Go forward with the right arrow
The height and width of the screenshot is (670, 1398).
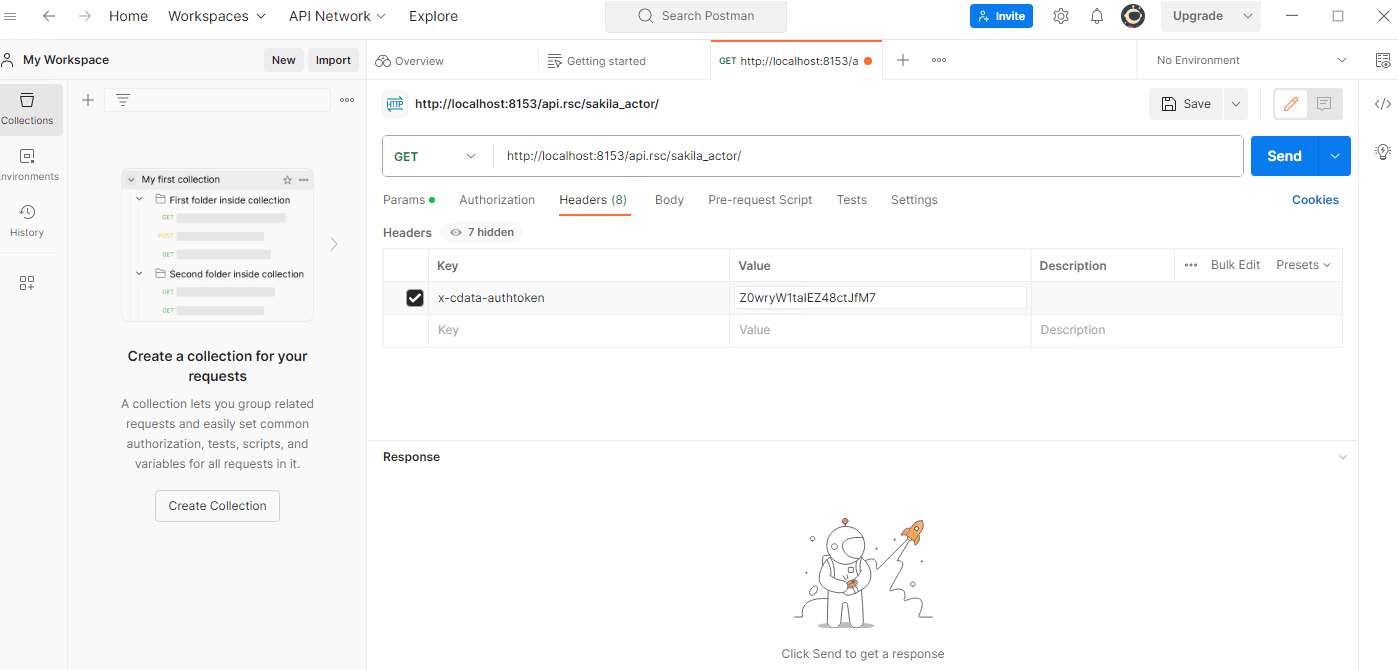85,16
